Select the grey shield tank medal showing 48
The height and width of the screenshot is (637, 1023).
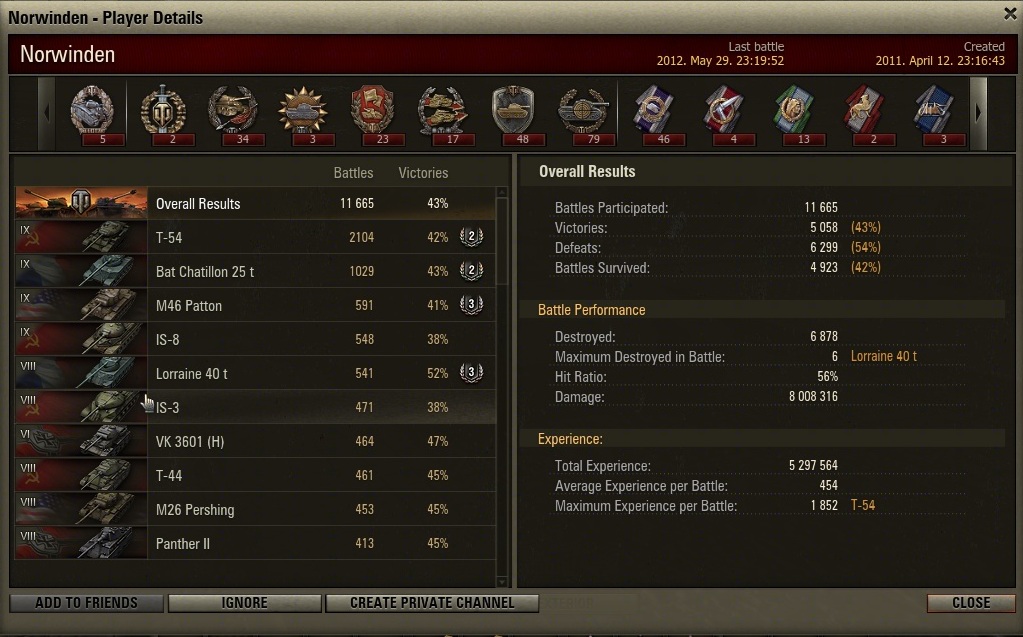513,114
